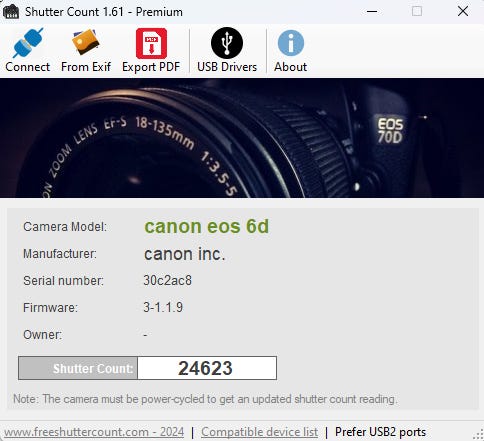Image resolution: width=484 pixels, height=441 pixels.
Task: Click the Export PDF red icon
Action: (x=151, y=43)
